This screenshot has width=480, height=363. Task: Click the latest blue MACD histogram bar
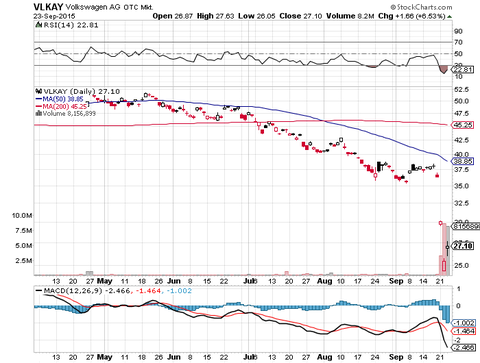[448, 314]
